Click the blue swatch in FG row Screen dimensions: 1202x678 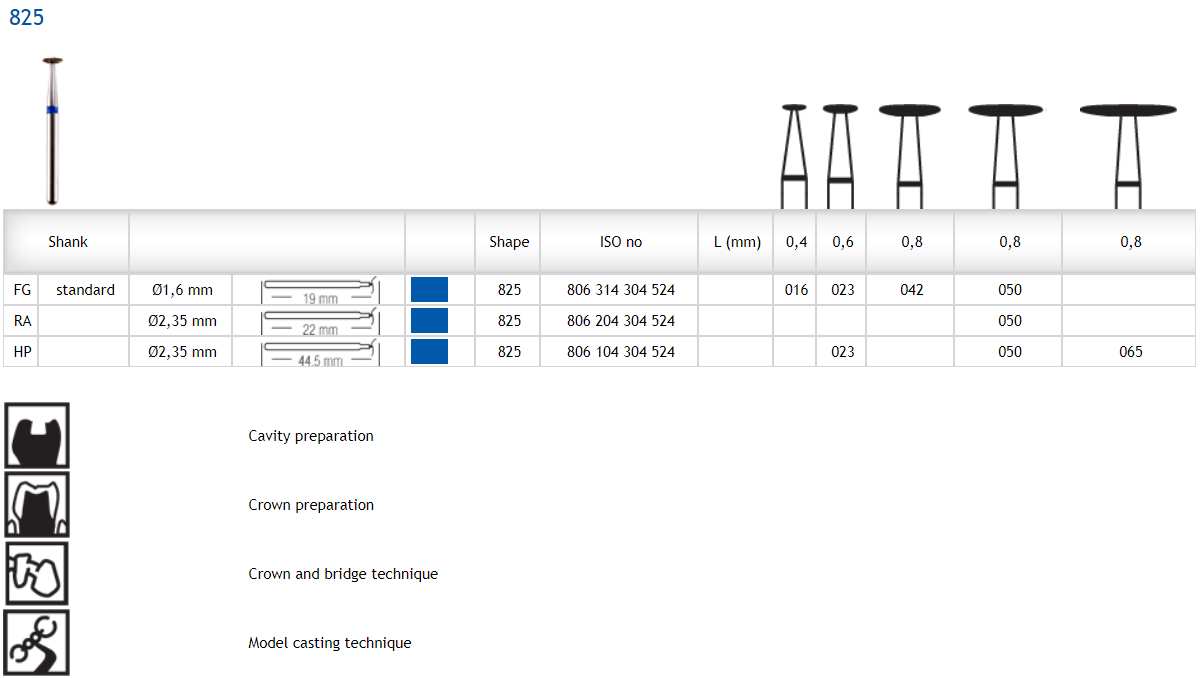429,290
